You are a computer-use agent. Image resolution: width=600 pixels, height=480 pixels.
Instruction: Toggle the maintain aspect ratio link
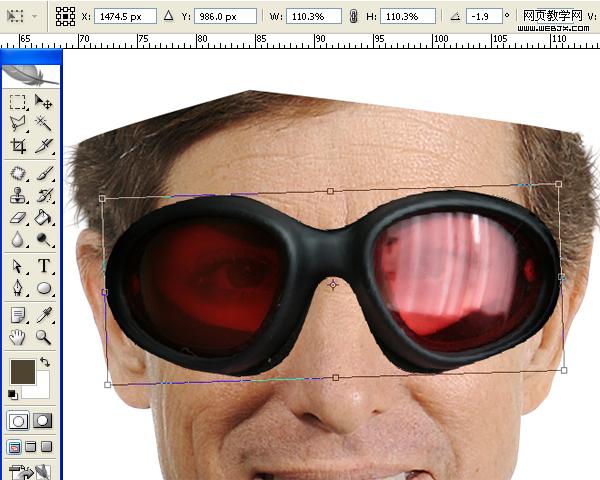354,16
